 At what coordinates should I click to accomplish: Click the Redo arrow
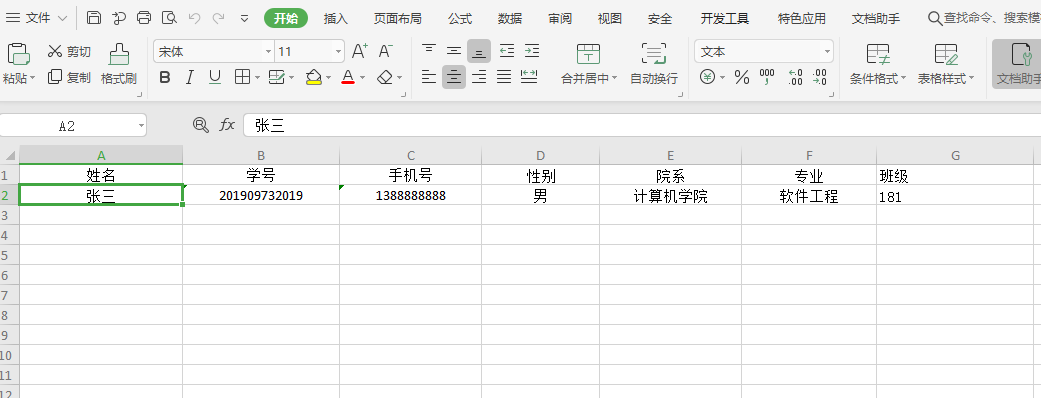point(218,18)
